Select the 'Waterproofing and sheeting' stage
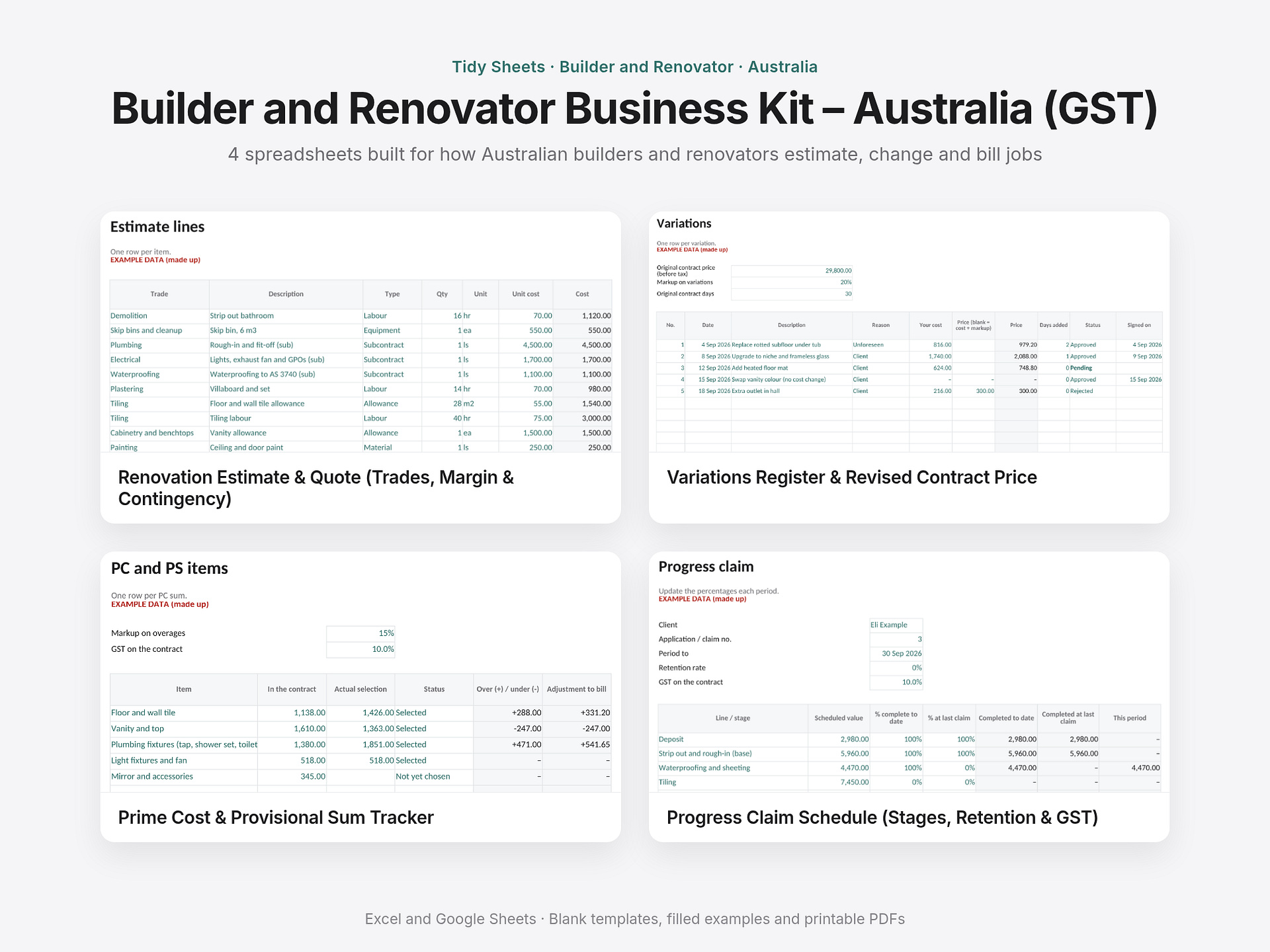This screenshot has height=952, width=1270. click(x=733, y=768)
